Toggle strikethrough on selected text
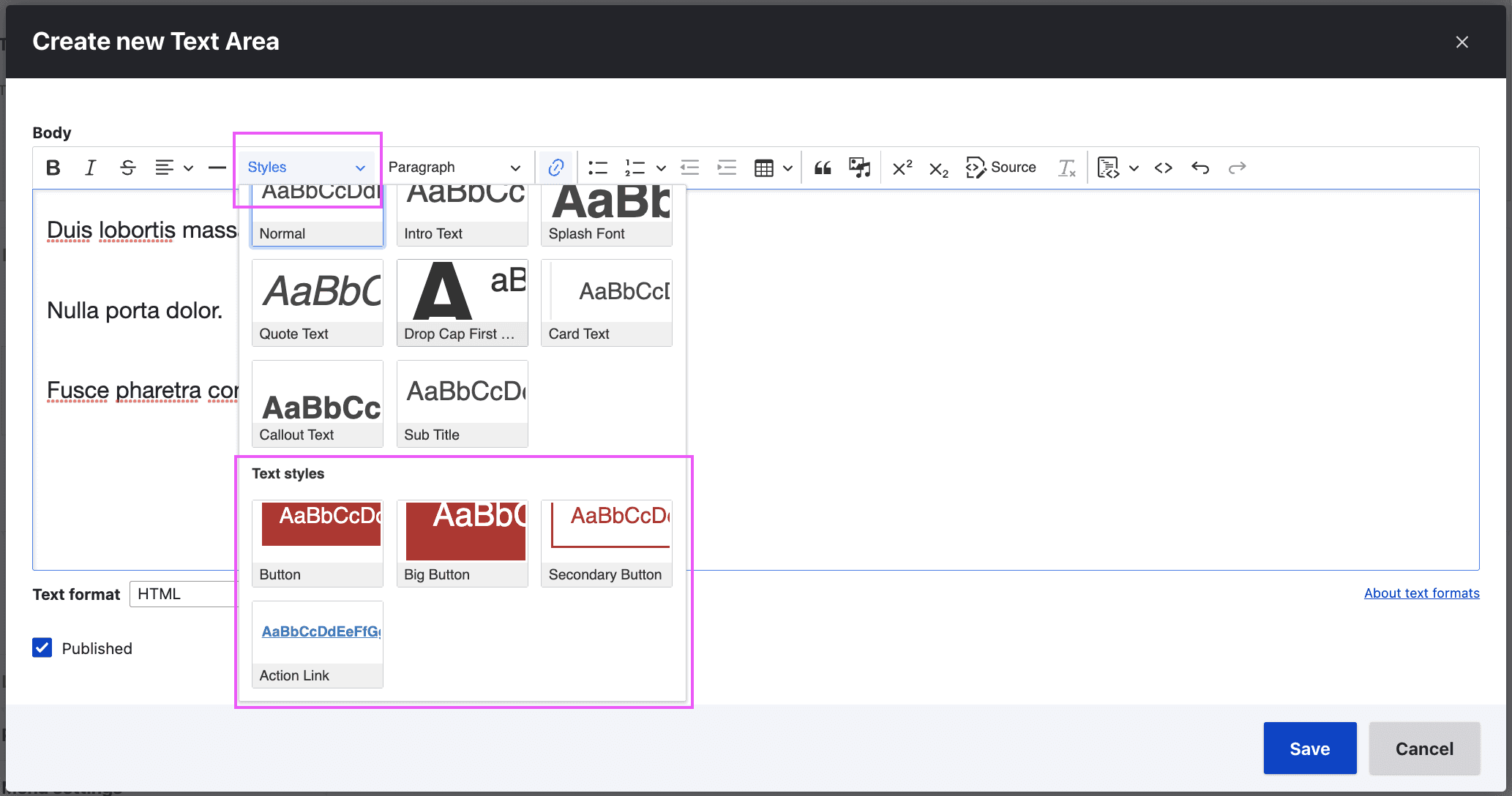Viewport: 1512px width, 796px height. tap(128, 168)
